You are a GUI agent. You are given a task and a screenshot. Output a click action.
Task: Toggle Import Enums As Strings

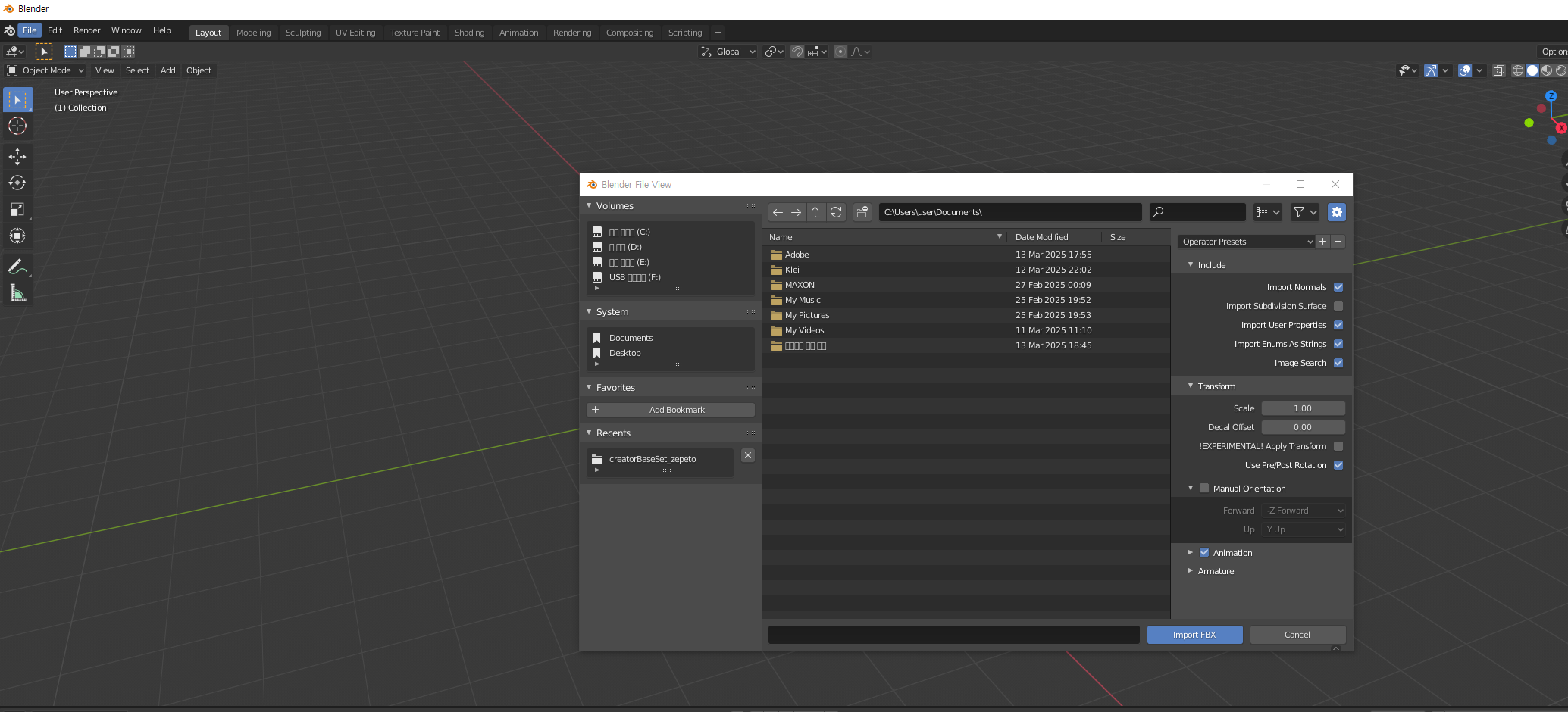1338,344
